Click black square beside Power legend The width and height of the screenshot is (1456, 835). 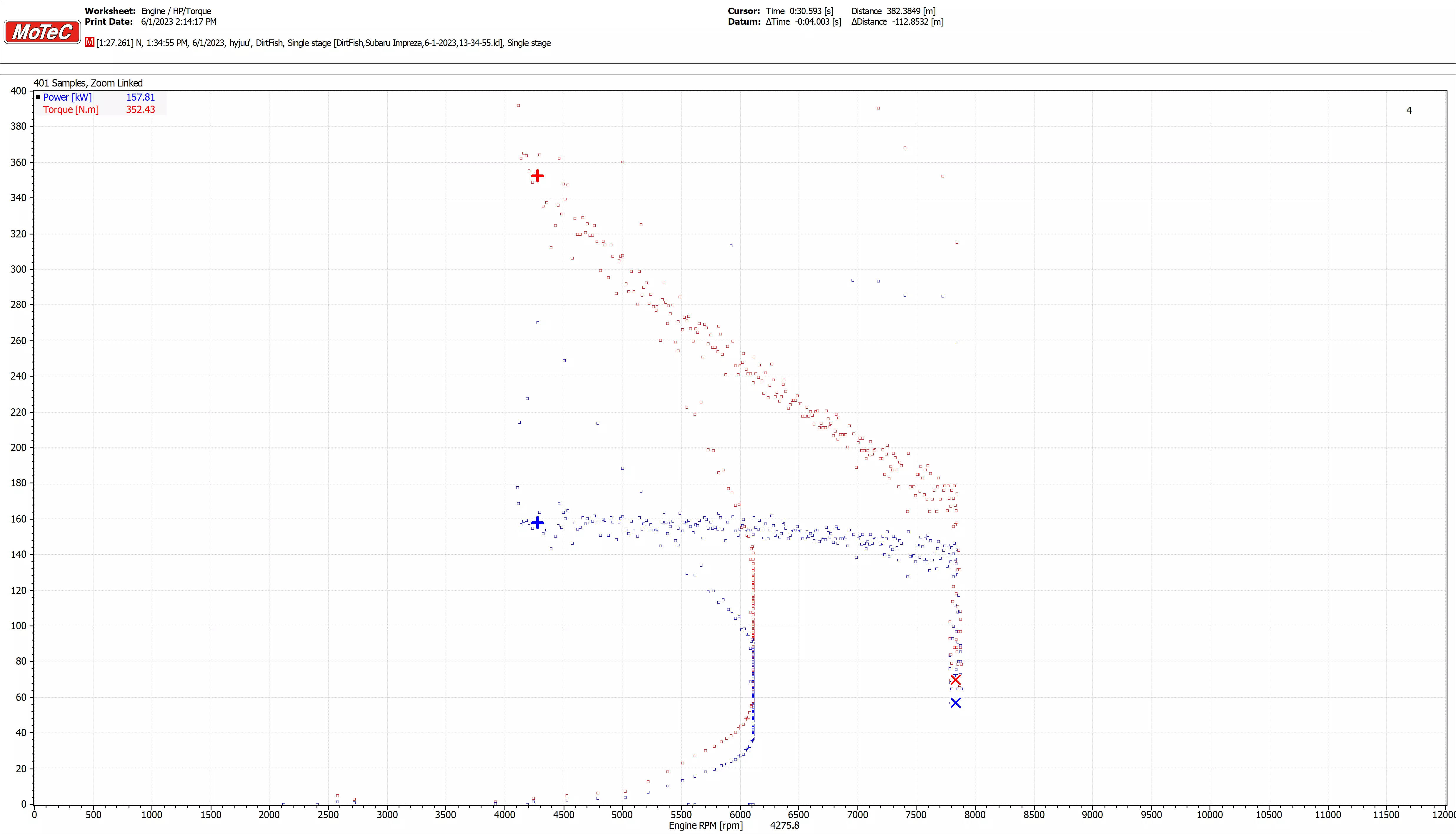click(x=38, y=97)
